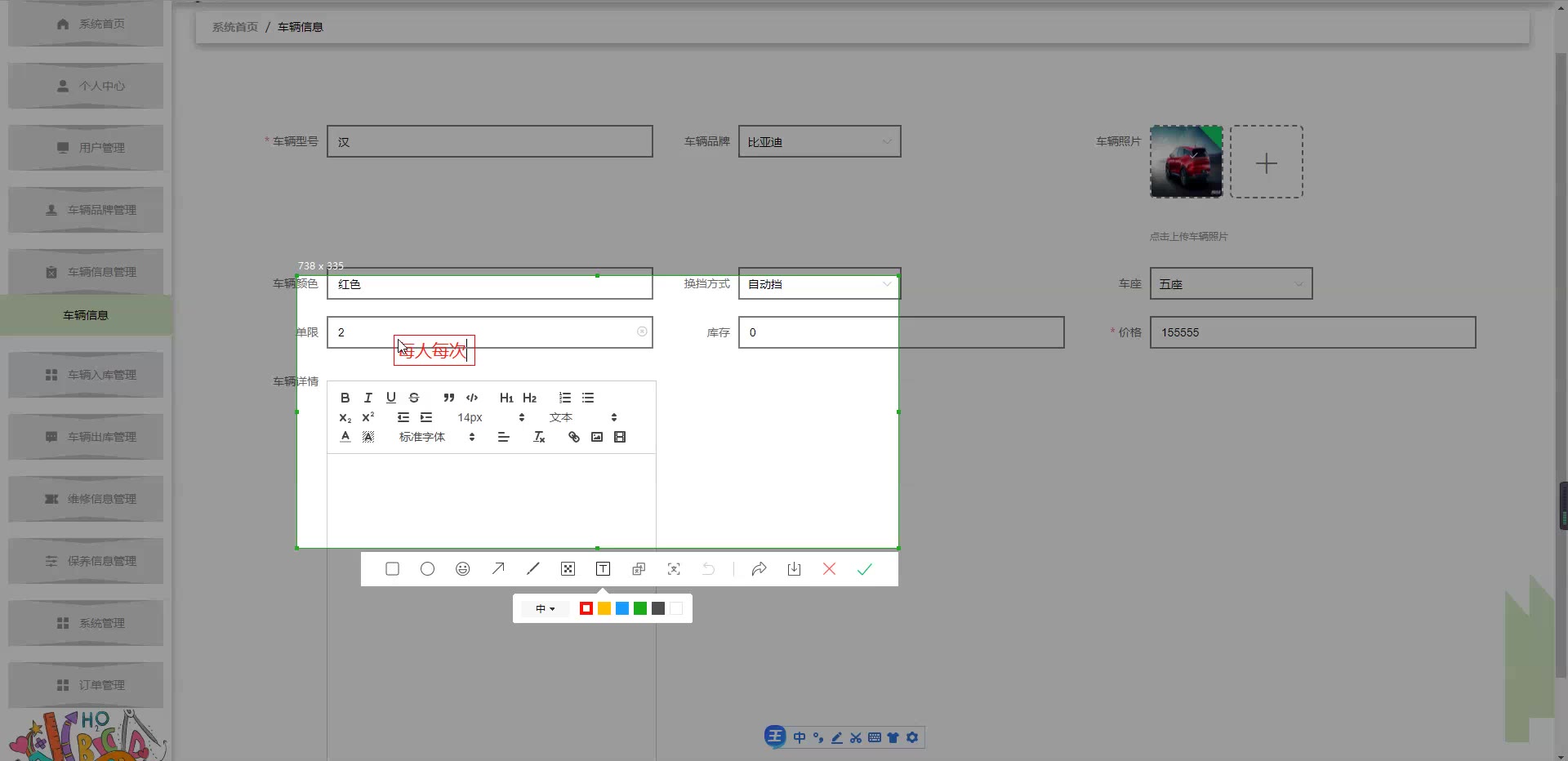Viewport: 1568px width, 761px height.
Task: Choose the dark gray annotation color
Action: 658,608
